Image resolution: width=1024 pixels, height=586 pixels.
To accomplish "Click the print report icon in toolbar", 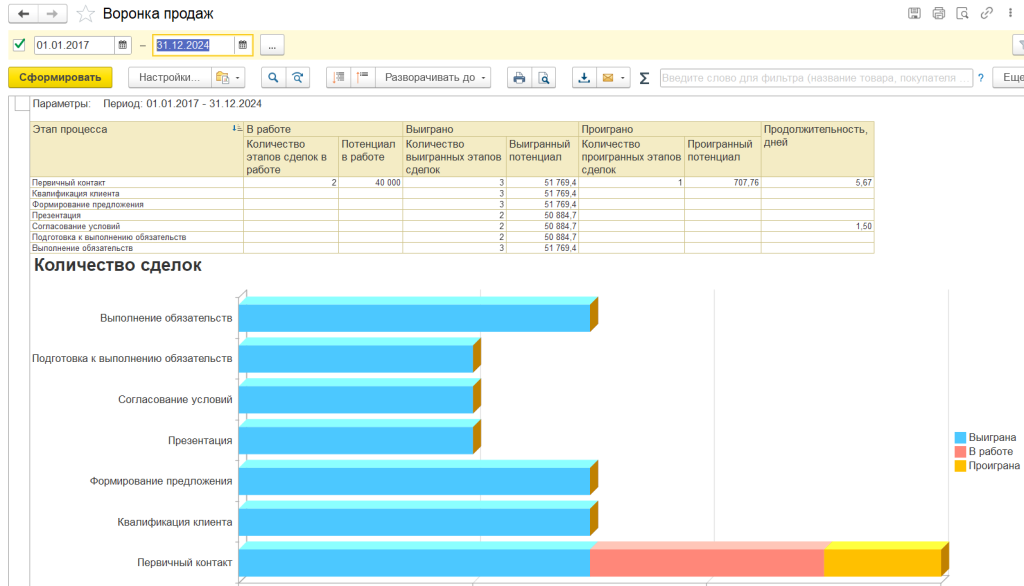I will click(x=518, y=78).
